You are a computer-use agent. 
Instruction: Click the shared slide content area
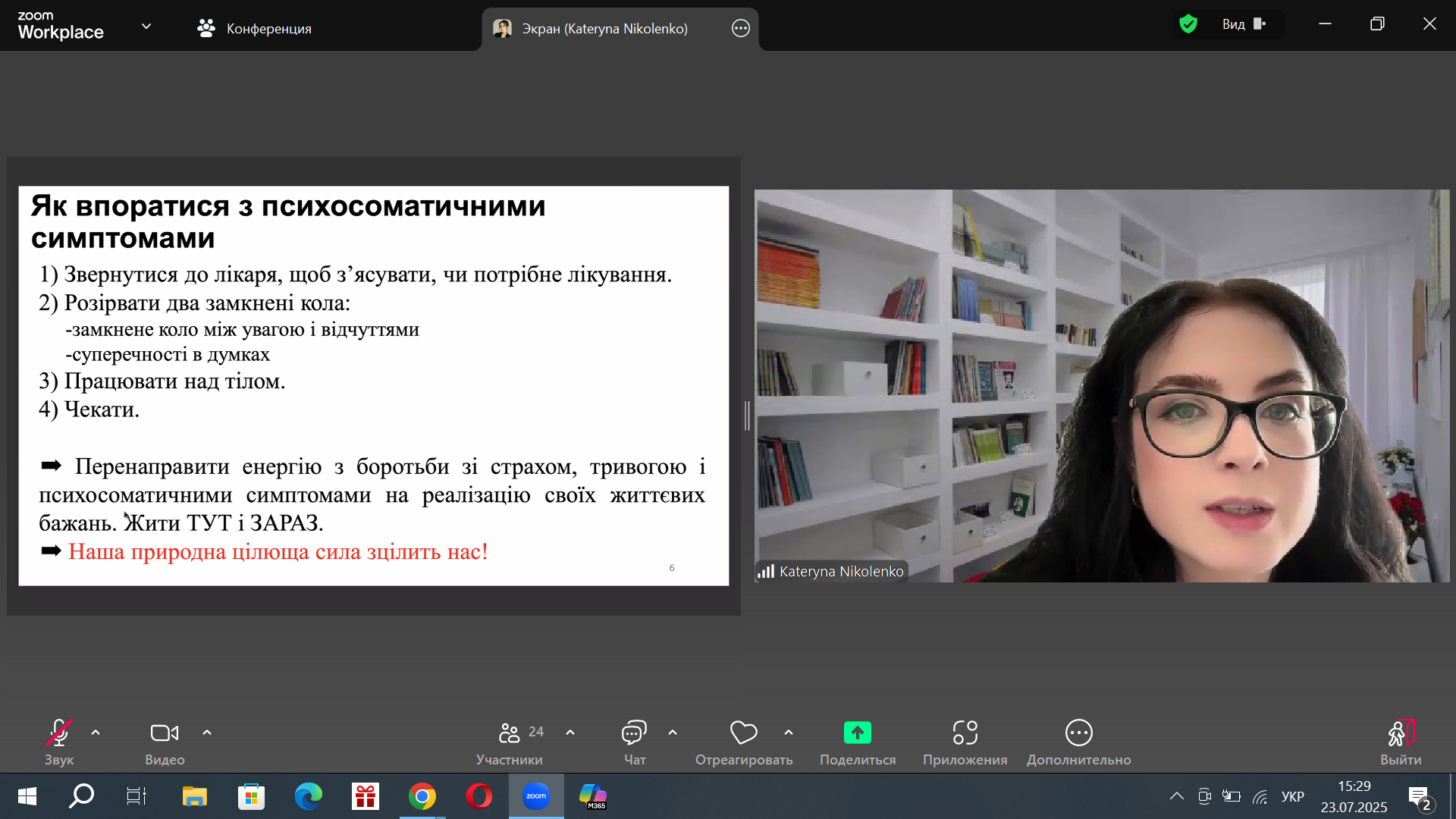[374, 386]
